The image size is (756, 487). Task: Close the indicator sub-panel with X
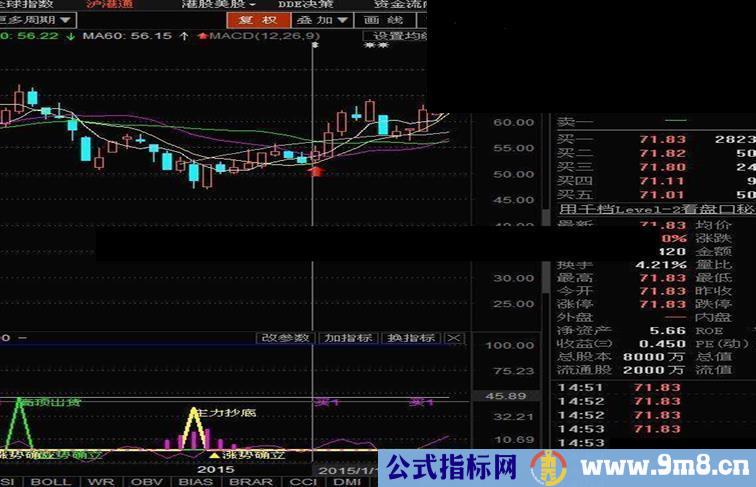pos(453,338)
